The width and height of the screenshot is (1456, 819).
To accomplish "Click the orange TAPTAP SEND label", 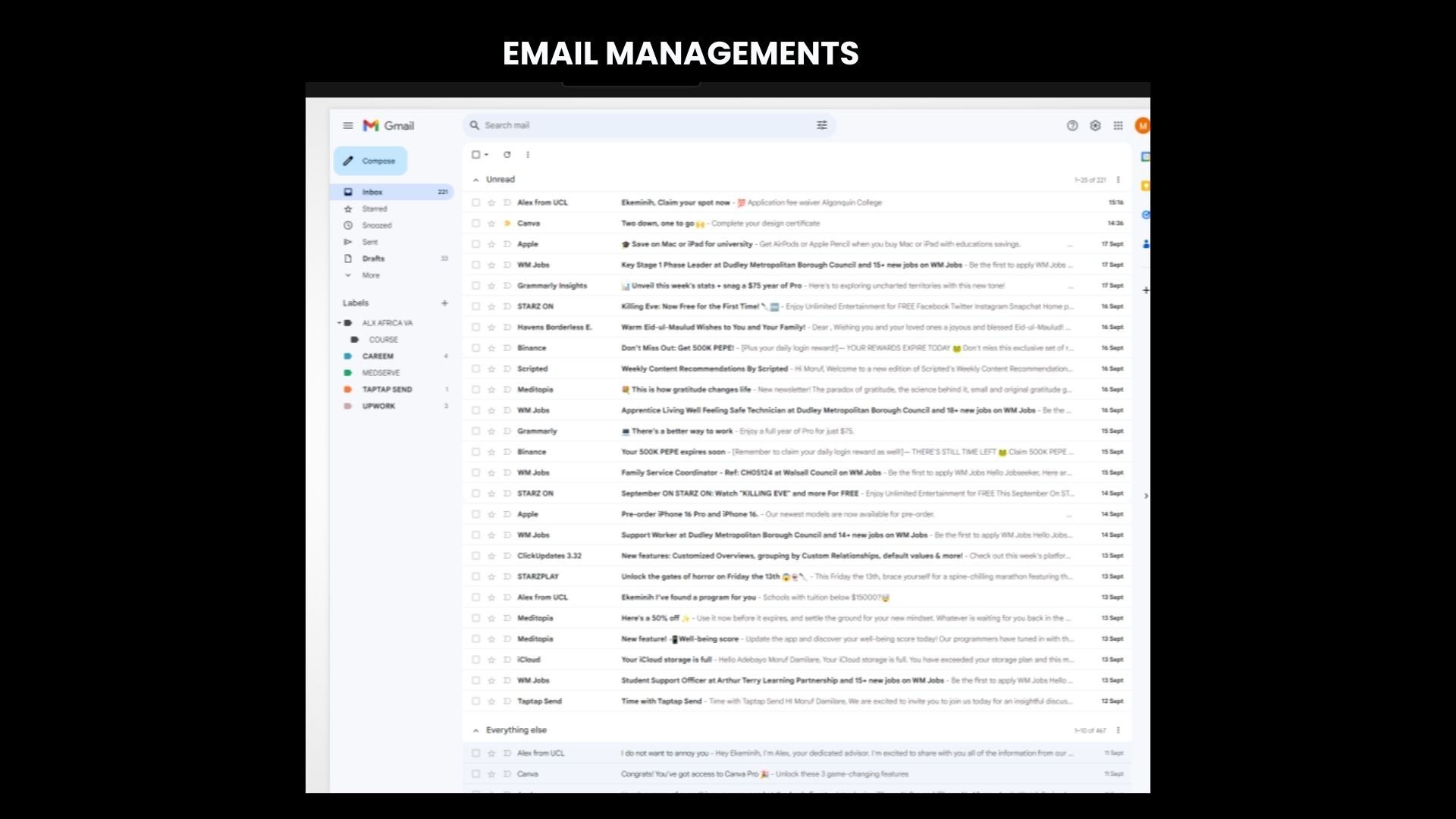I will [x=387, y=390].
